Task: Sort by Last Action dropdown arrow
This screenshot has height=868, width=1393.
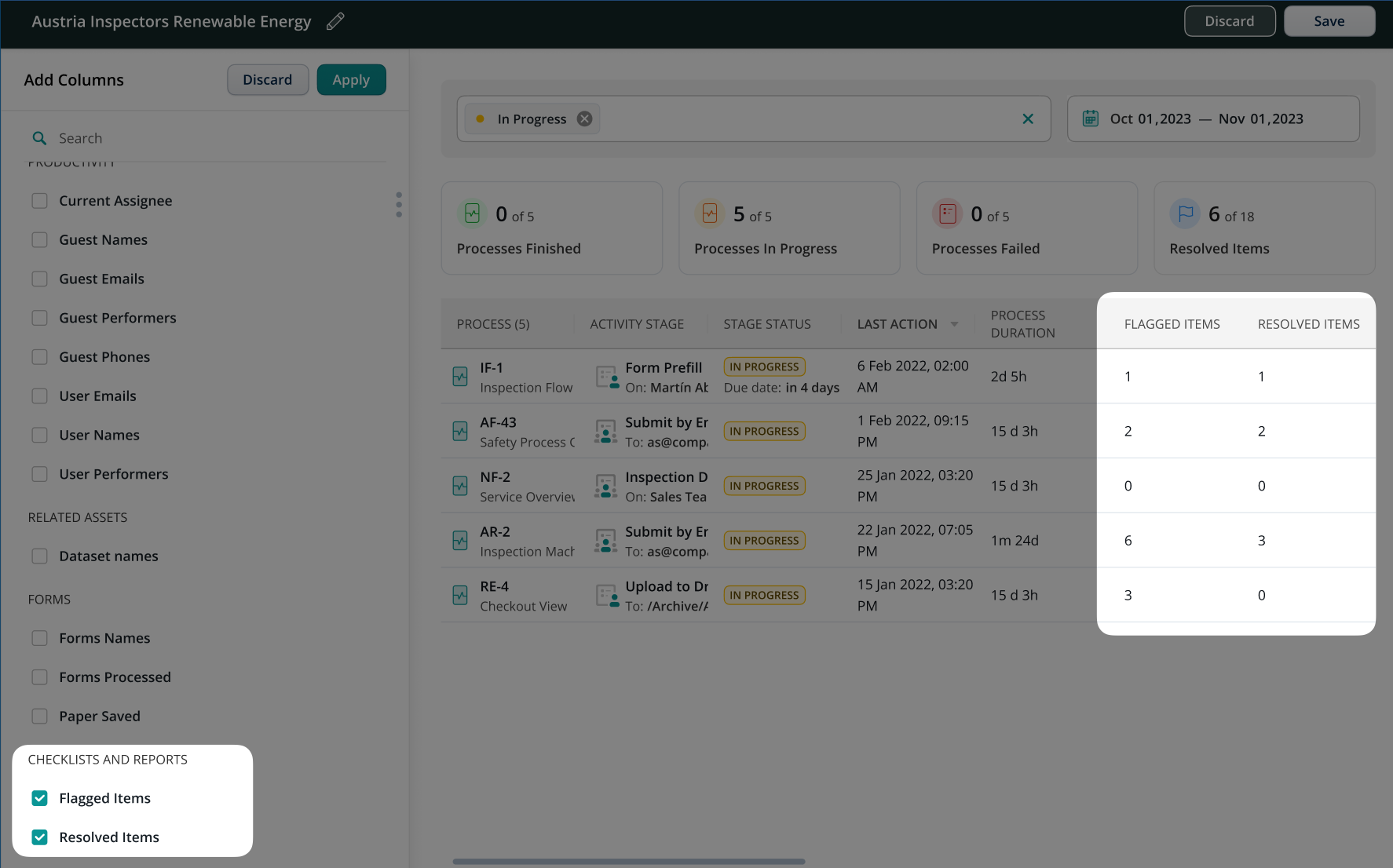Action: pyautogui.click(x=954, y=324)
